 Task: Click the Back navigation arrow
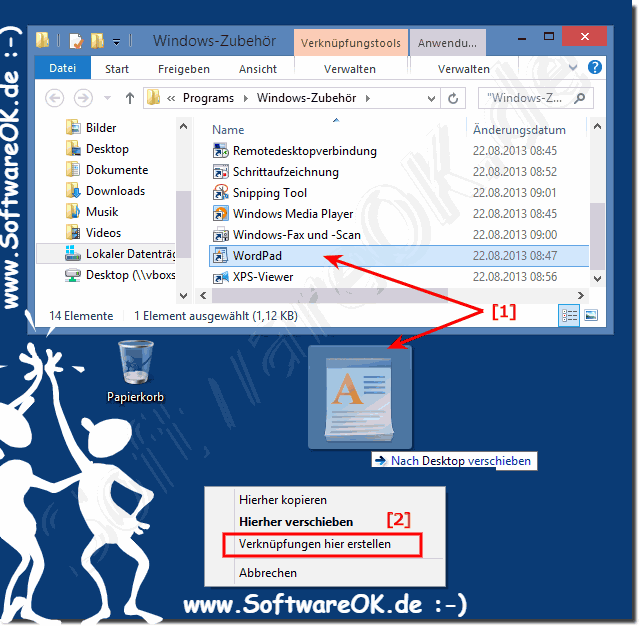coord(54,98)
